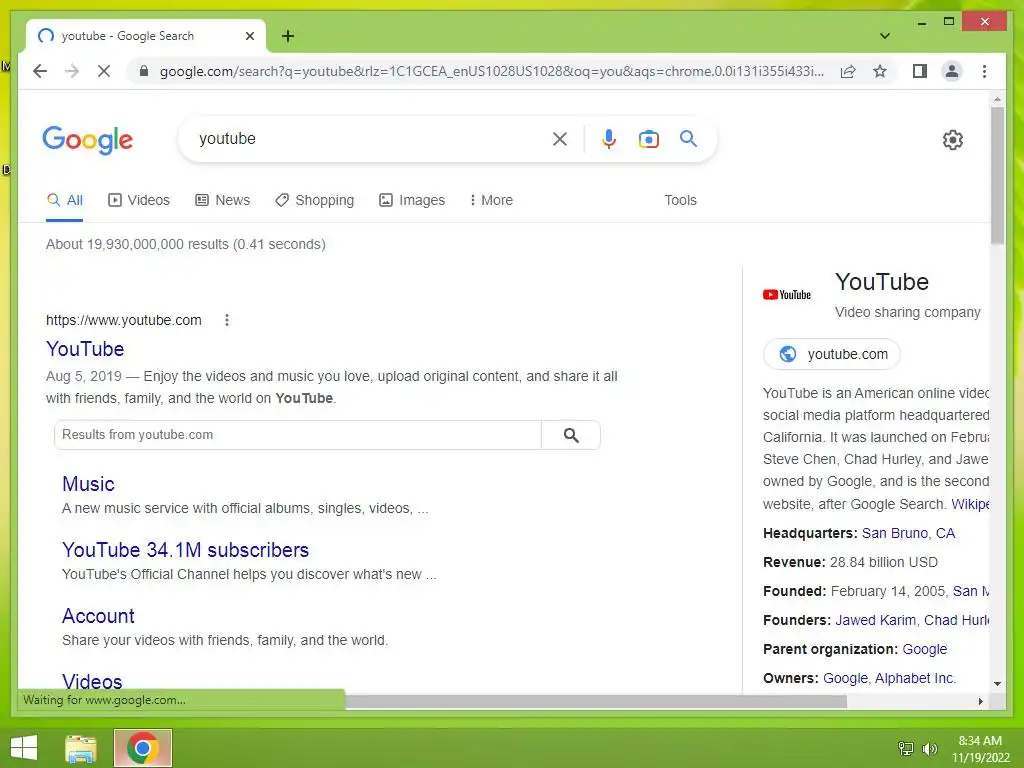Open the YouTube 34.1M subscribers link
This screenshot has width=1024, height=768.
(x=185, y=550)
